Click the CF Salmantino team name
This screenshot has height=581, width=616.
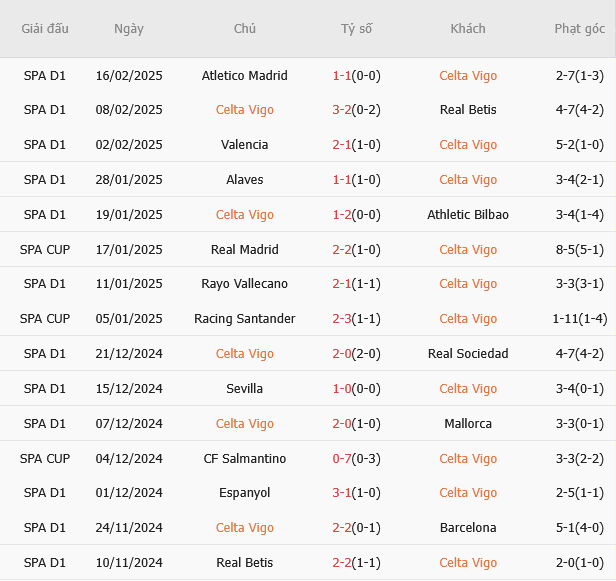244,459
